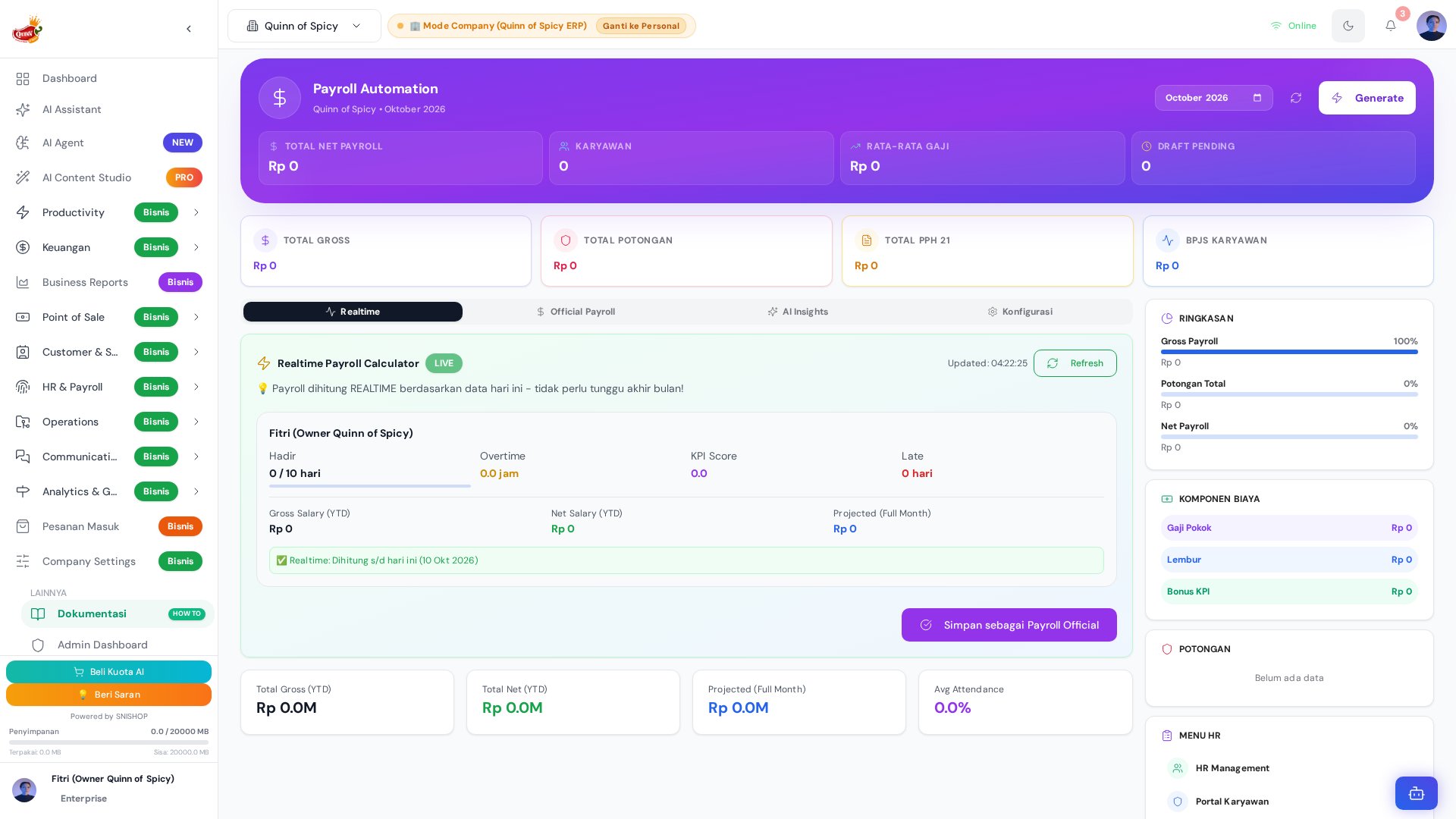The image size is (1456, 819).
Task: Click the Total PPH 21 document icon
Action: point(867,240)
